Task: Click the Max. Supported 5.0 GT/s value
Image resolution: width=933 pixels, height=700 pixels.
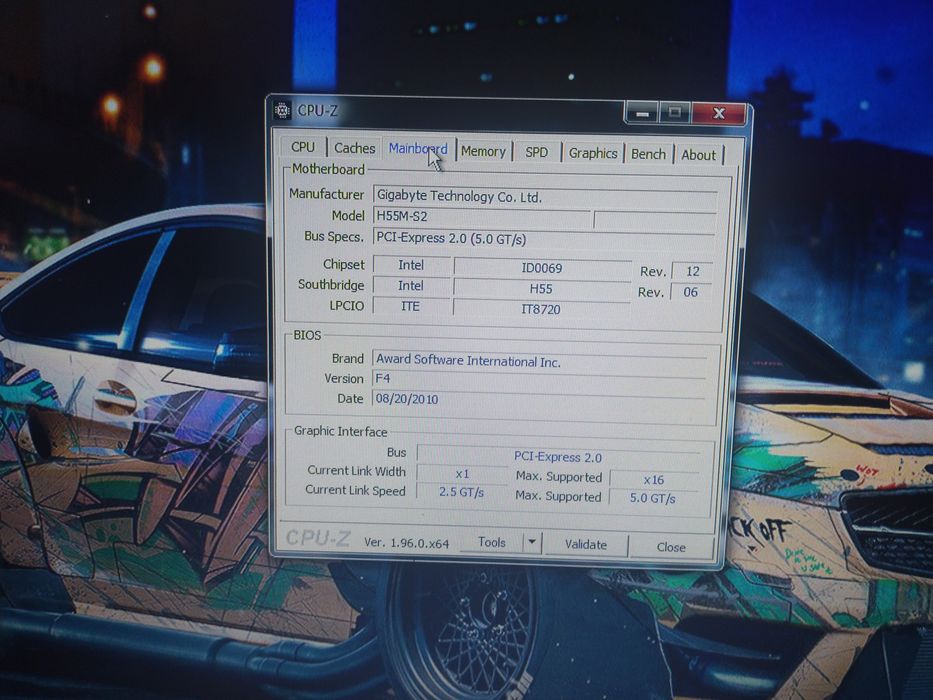Action: pos(653,498)
